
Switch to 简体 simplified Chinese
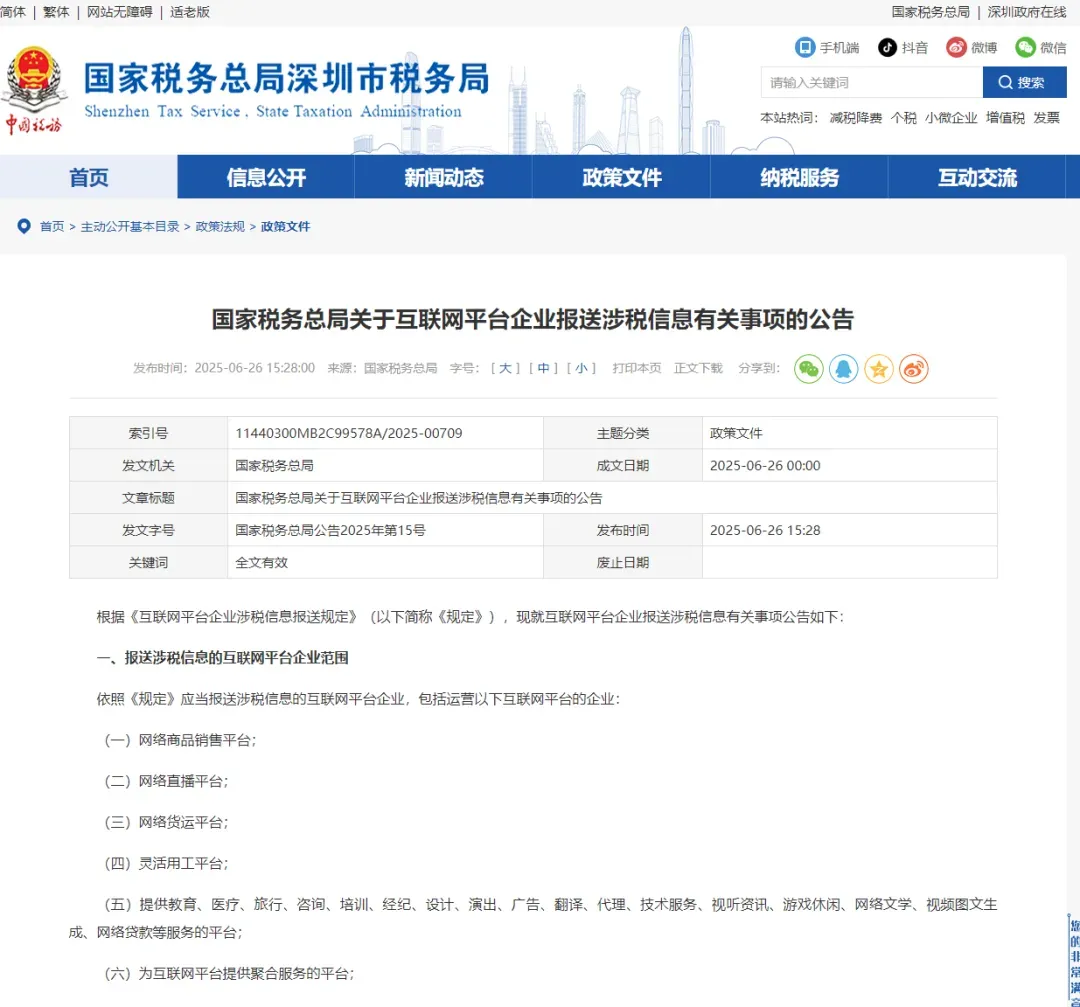[x=13, y=12]
